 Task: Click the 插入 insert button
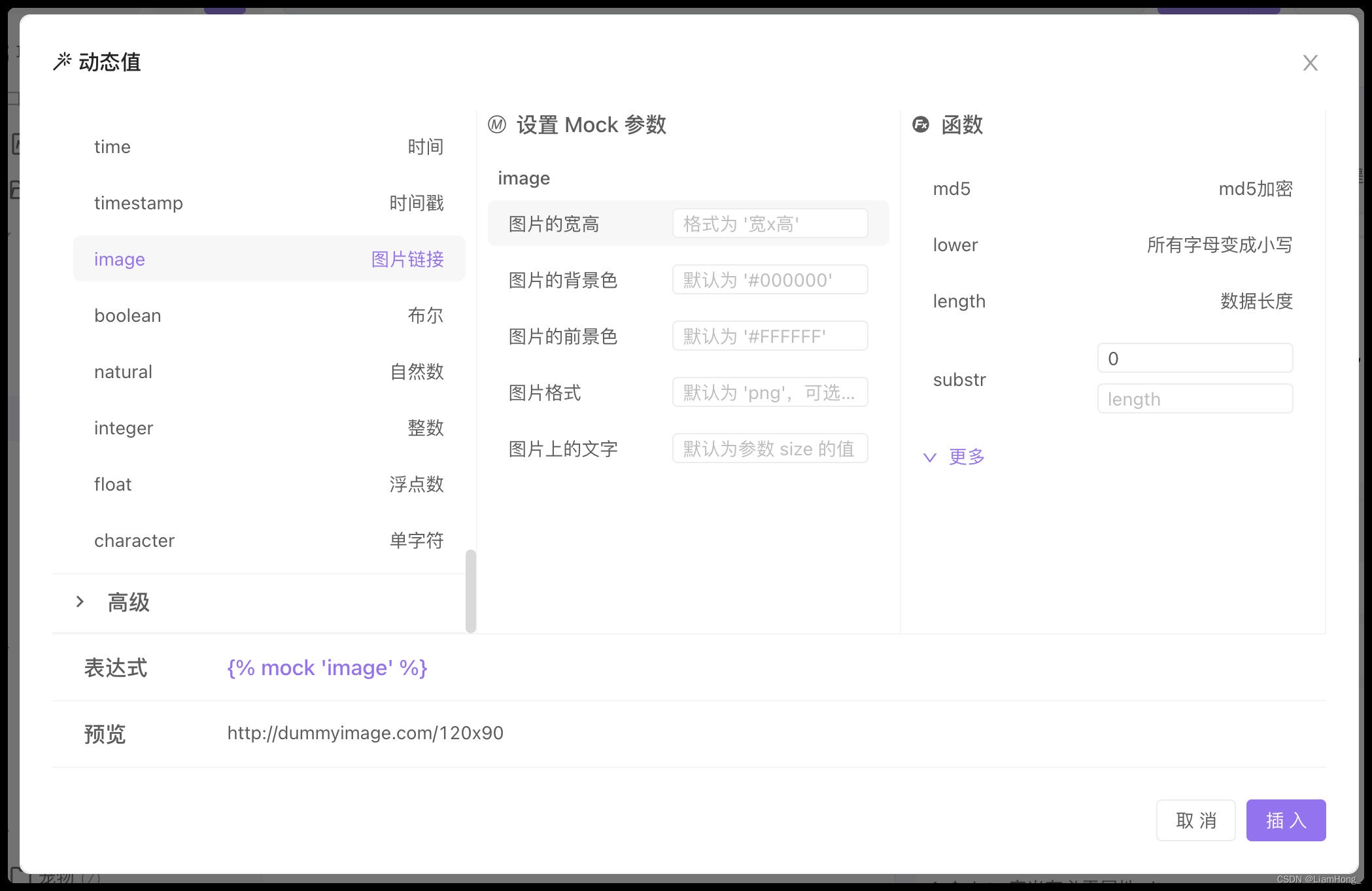coord(1285,820)
